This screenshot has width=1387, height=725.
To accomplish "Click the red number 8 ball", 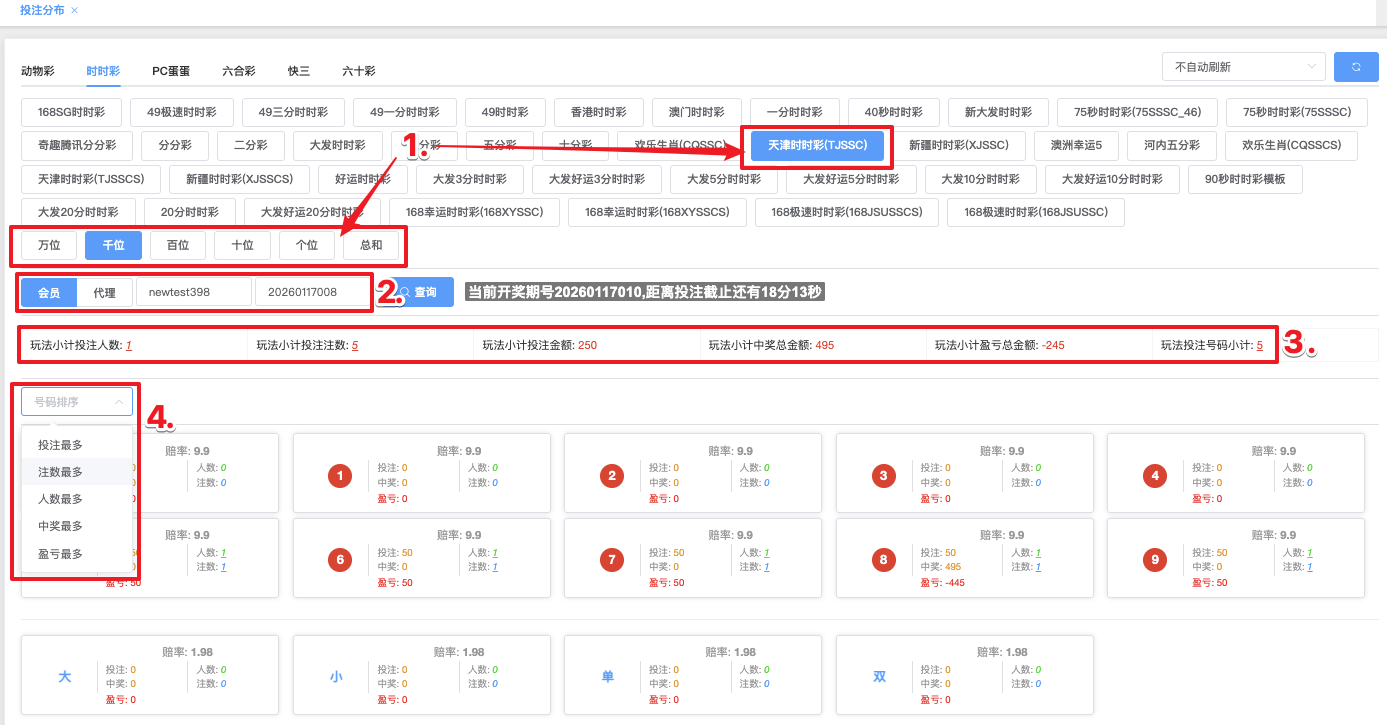I will [883, 560].
